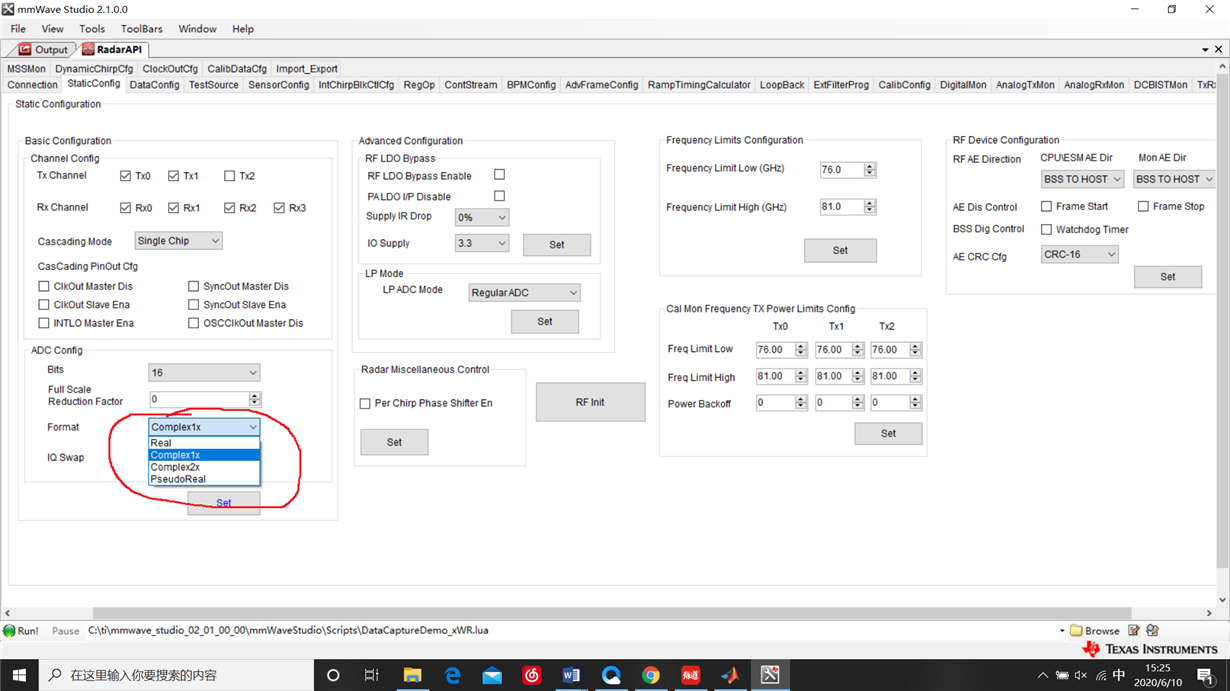
Task: Click the green Run! script icon
Action: click(9, 631)
